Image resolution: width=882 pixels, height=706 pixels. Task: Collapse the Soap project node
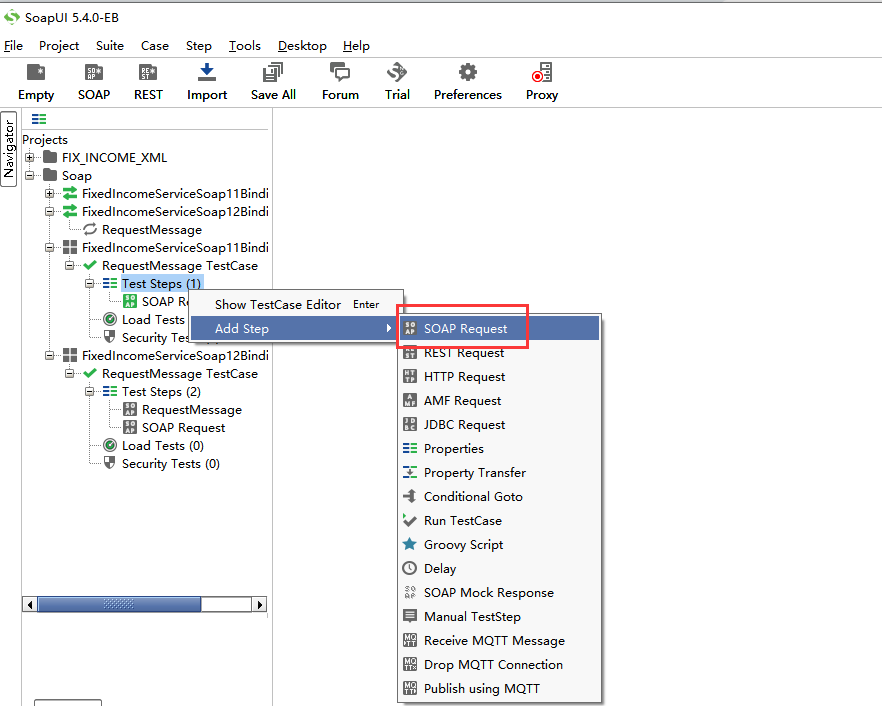tap(30, 176)
